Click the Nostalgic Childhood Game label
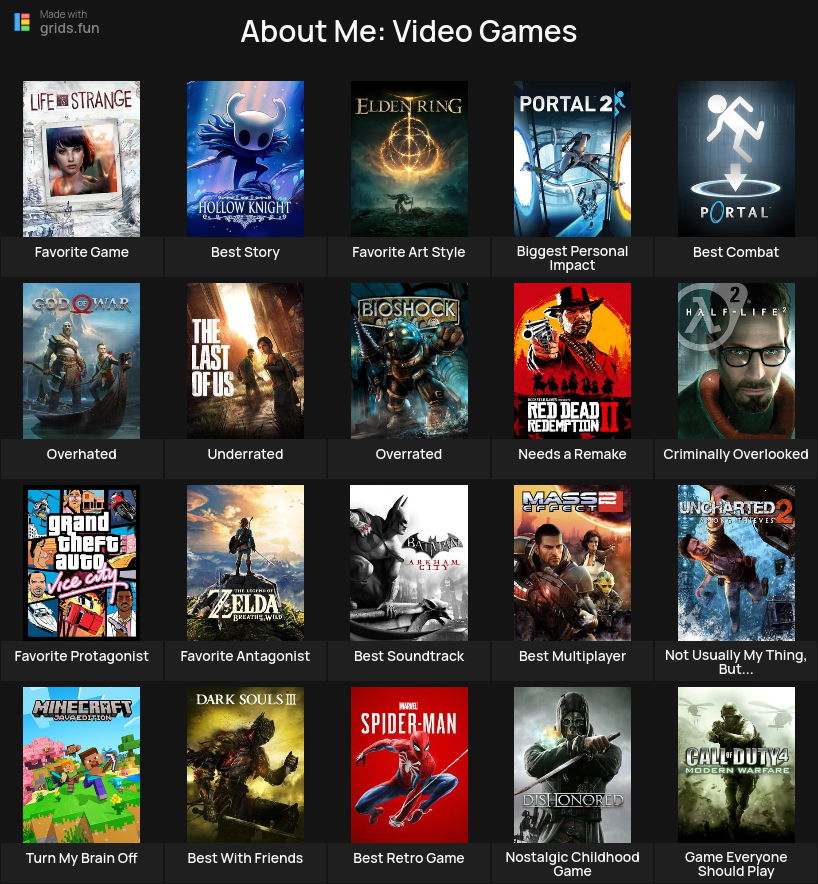 [x=572, y=864]
